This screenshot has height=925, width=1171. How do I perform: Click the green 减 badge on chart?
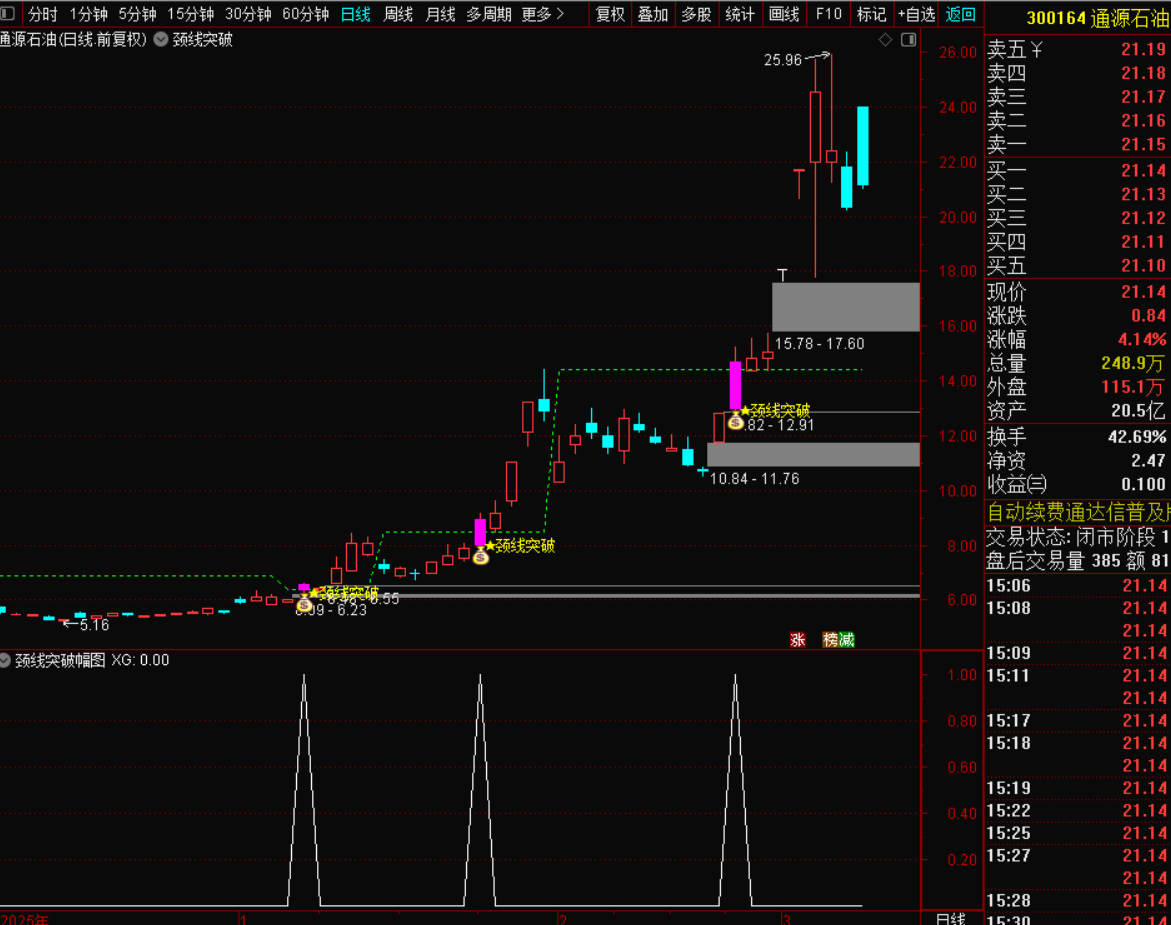pyautogui.click(x=847, y=640)
